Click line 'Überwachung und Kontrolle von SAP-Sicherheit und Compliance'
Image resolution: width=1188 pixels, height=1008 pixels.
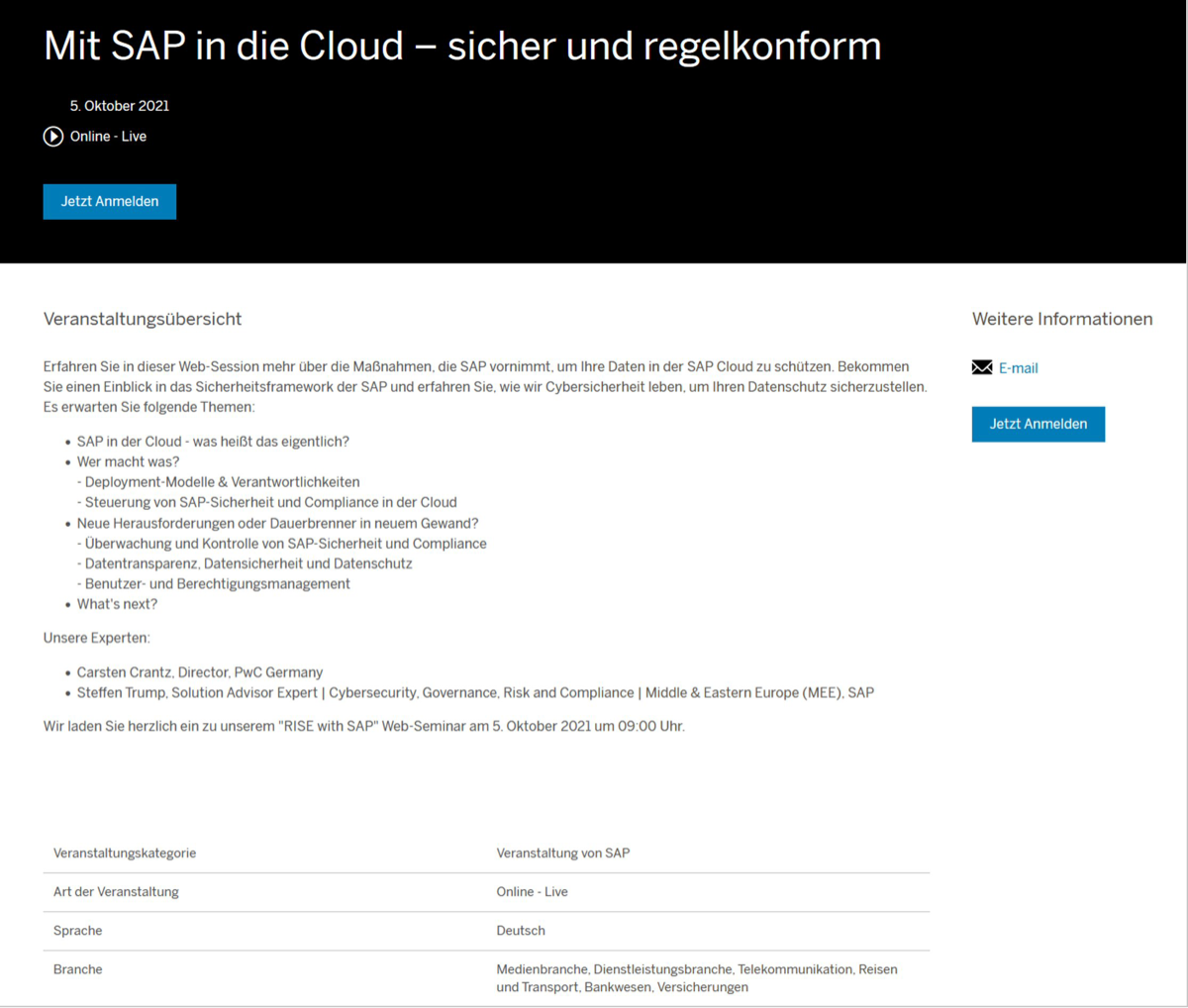tap(282, 544)
